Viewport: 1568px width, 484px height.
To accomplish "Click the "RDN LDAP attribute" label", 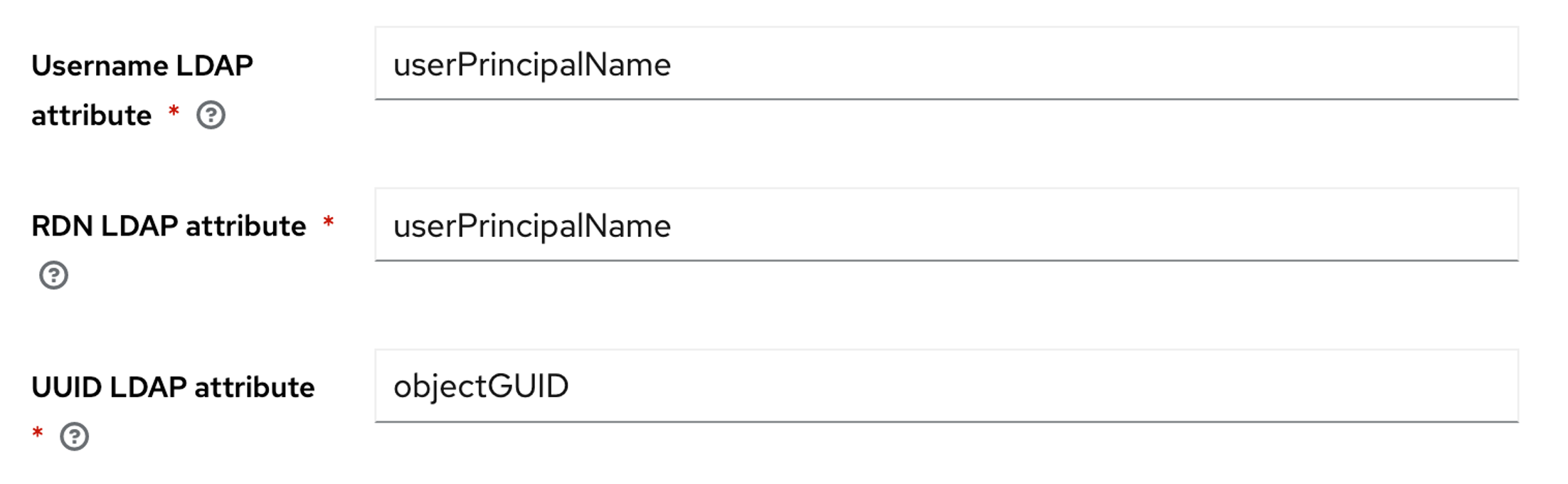I will click(x=169, y=226).
